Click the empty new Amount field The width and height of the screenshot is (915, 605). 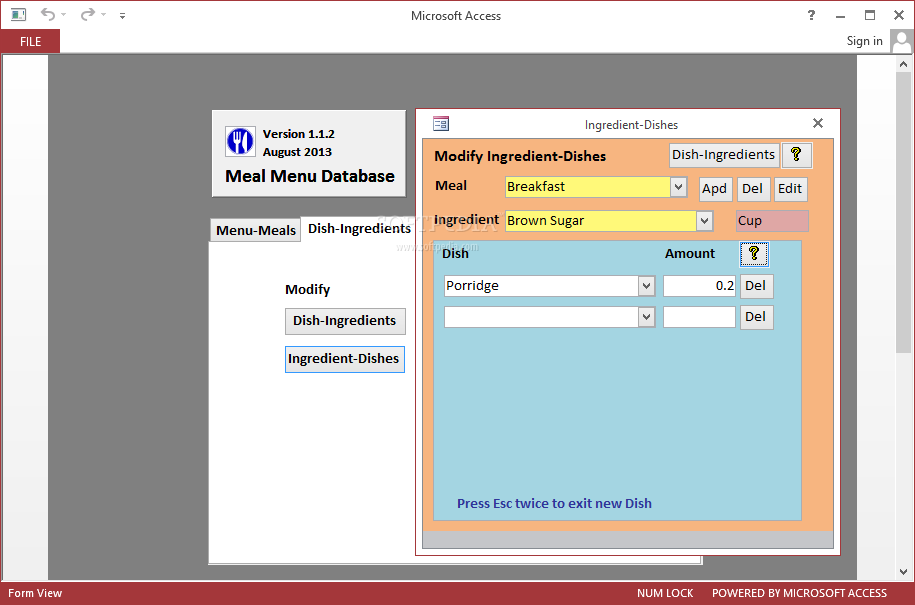[699, 317]
